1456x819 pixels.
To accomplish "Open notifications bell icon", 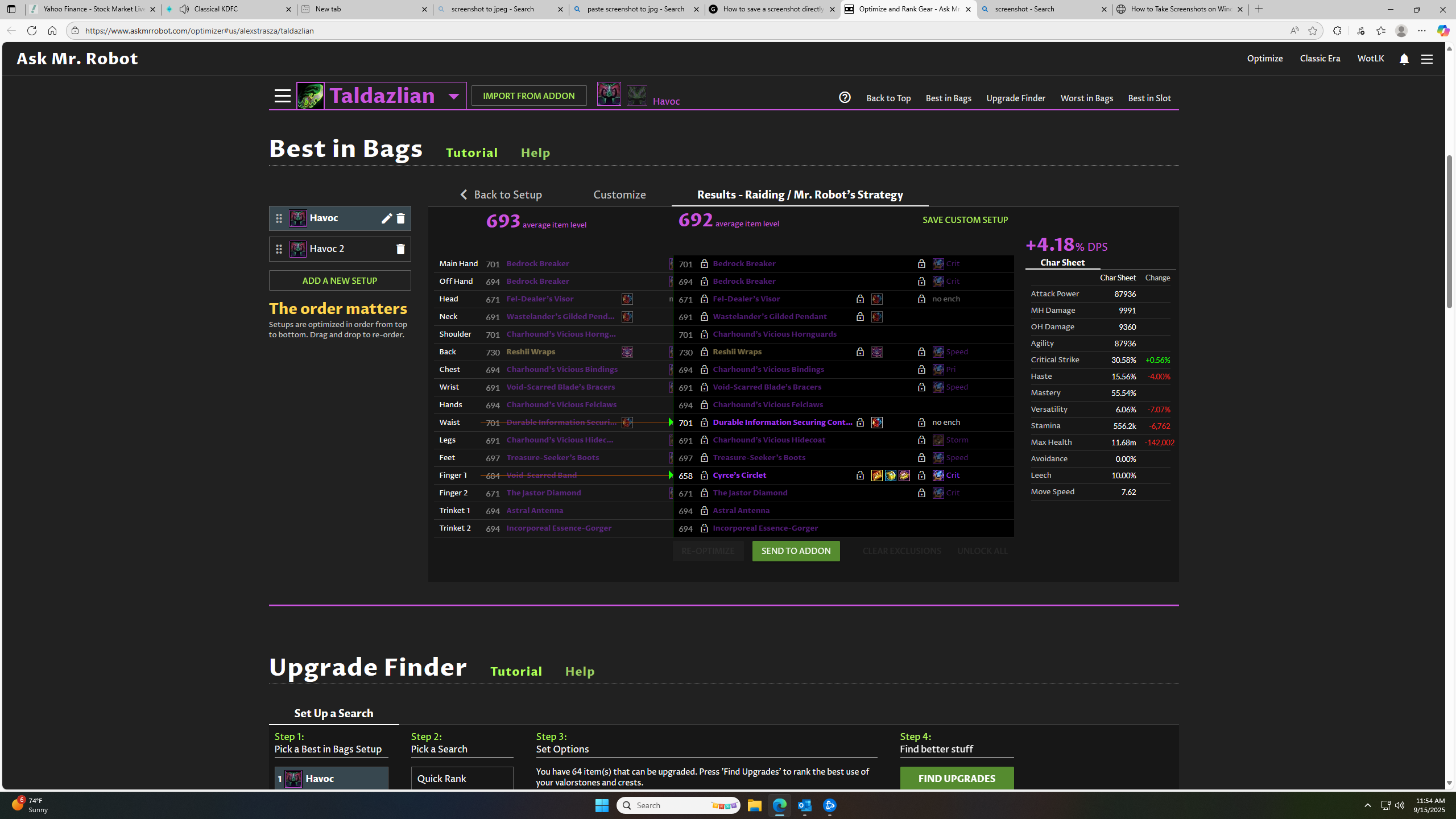I will pos(1404,59).
